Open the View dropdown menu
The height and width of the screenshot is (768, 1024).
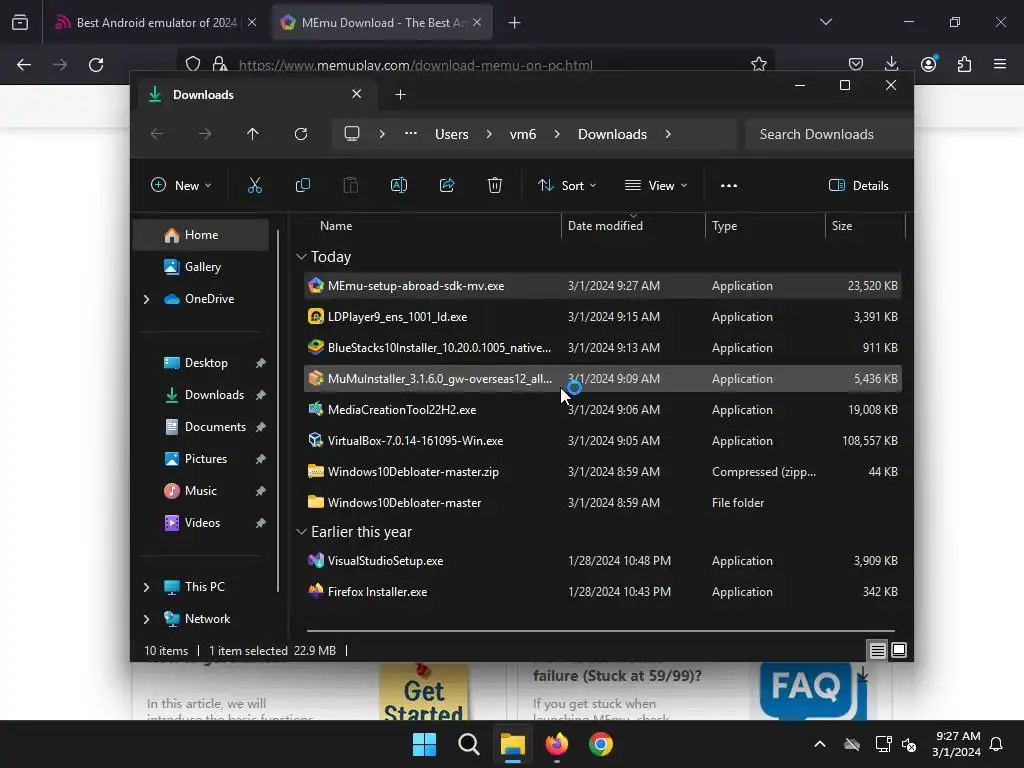coord(656,185)
